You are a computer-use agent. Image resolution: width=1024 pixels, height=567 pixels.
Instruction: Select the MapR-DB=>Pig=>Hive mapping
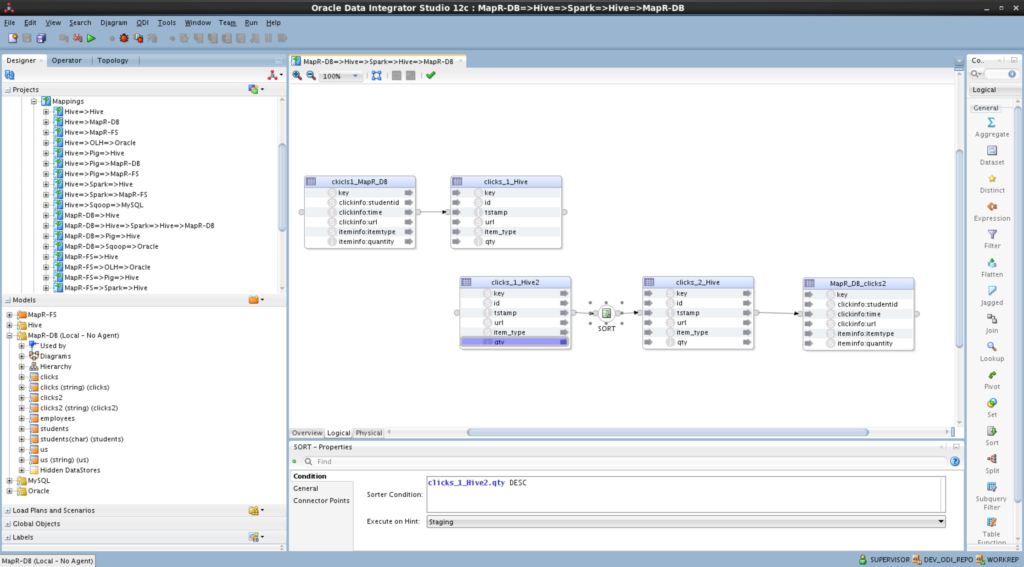click(102, 236)
